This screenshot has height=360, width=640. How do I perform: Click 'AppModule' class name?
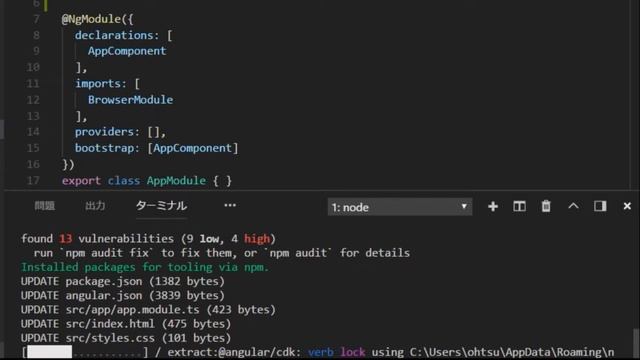[176, 180]
